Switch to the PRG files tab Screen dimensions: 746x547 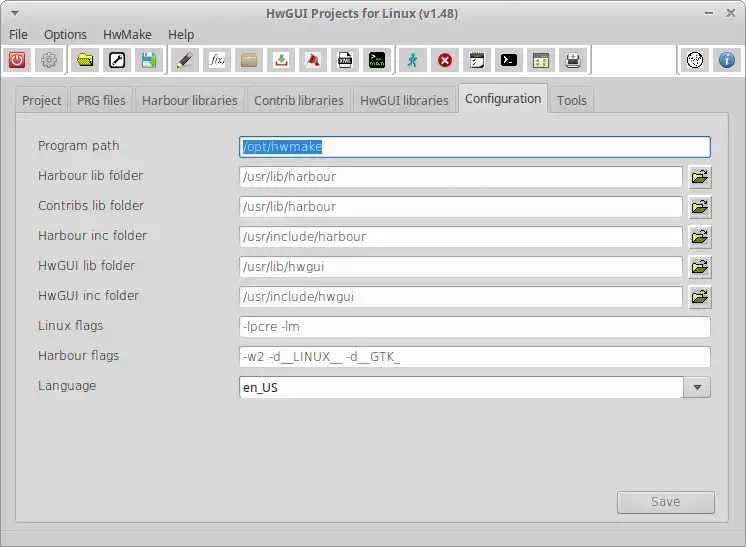pyautogui.click(x=101, y=100)
